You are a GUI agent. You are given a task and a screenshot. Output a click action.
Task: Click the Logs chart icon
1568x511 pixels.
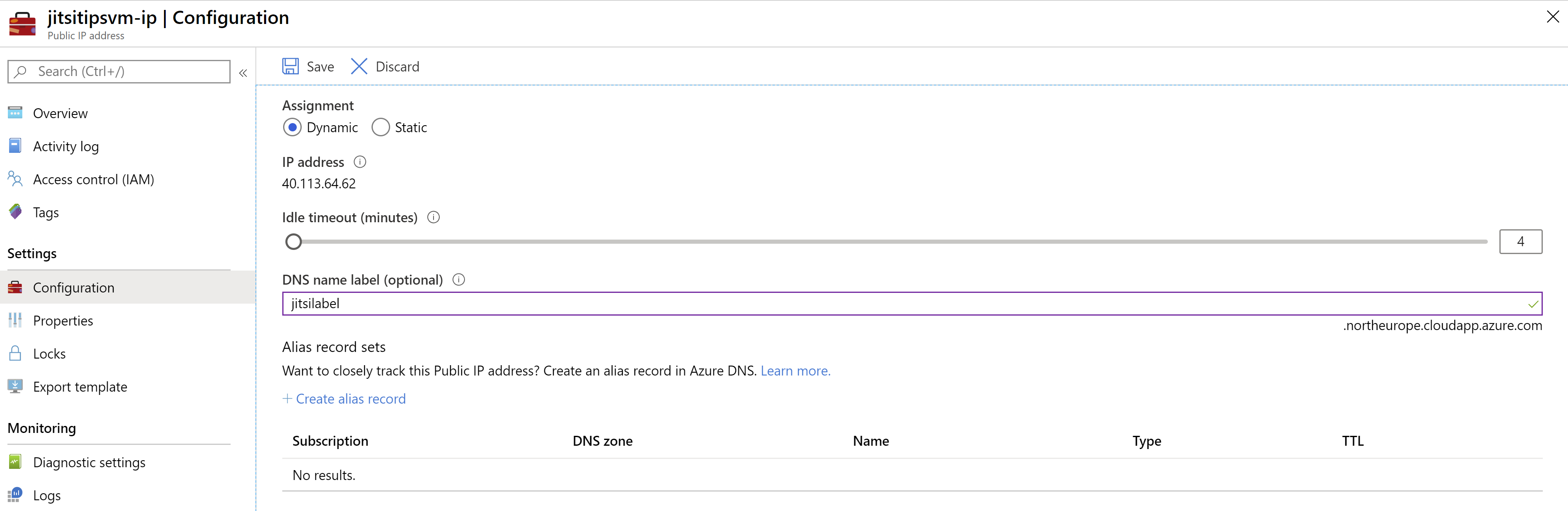click(x=15, y=494)
